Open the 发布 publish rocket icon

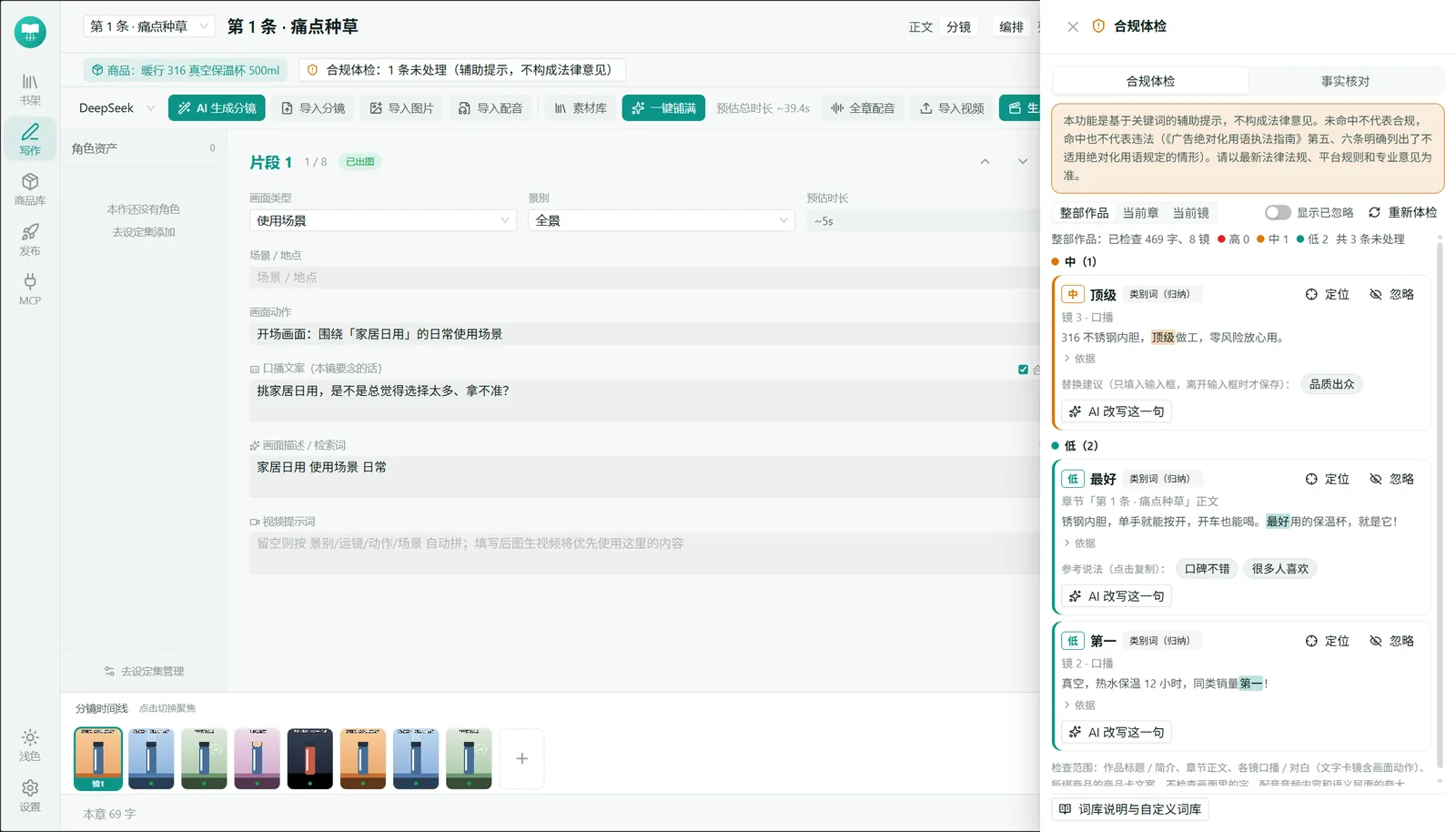pyautogui.click(x=30, y=239)
